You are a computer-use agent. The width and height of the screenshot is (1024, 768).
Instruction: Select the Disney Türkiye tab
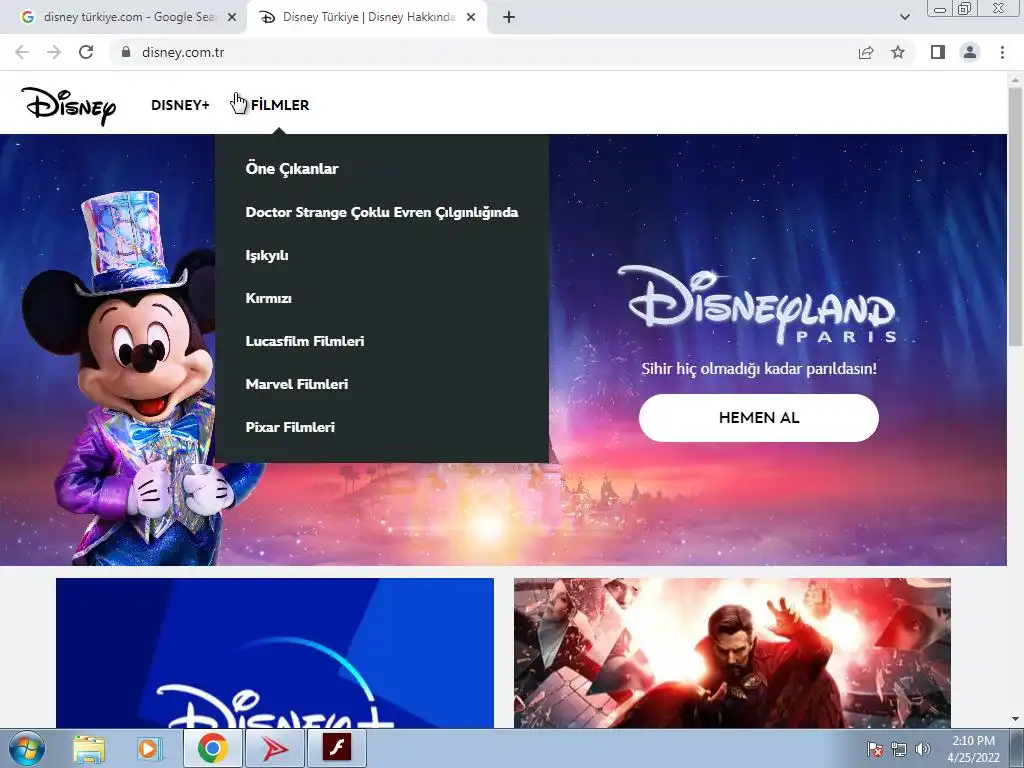[x=366, y=18]
